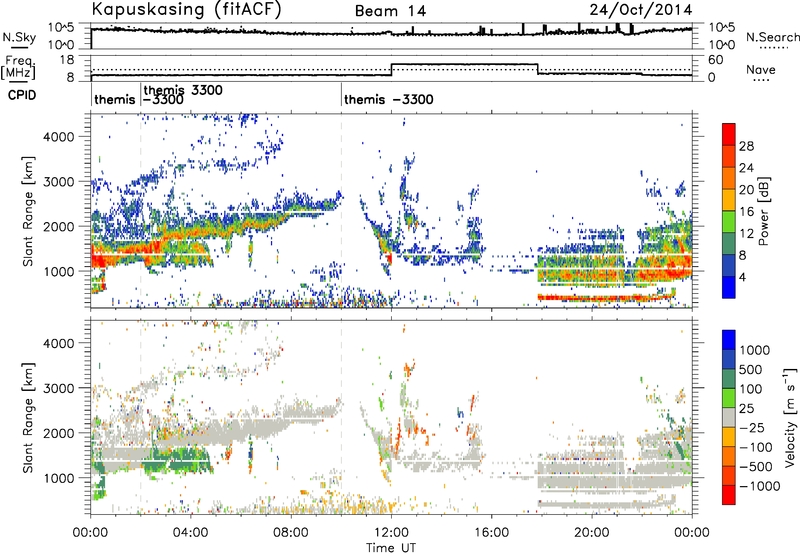Click the '-25' tick on Velocity colorbar
The height and width of the screenshot is (554, 800).
[x=755, y=427]
